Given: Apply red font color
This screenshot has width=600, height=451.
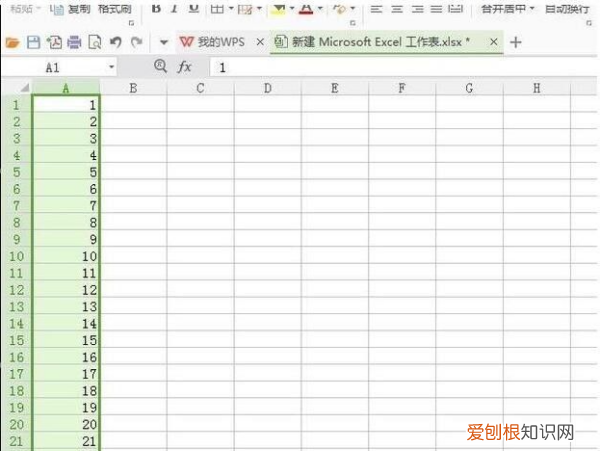Looking at the screenshot, I should coord(306,8).
